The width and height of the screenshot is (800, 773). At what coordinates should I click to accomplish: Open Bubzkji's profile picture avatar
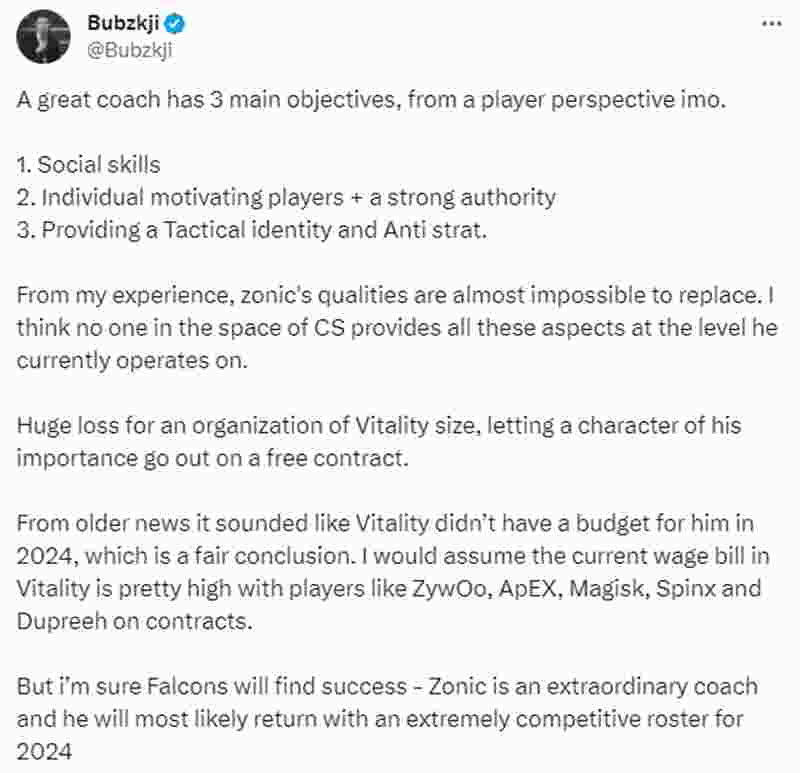[x=43, y=37]
